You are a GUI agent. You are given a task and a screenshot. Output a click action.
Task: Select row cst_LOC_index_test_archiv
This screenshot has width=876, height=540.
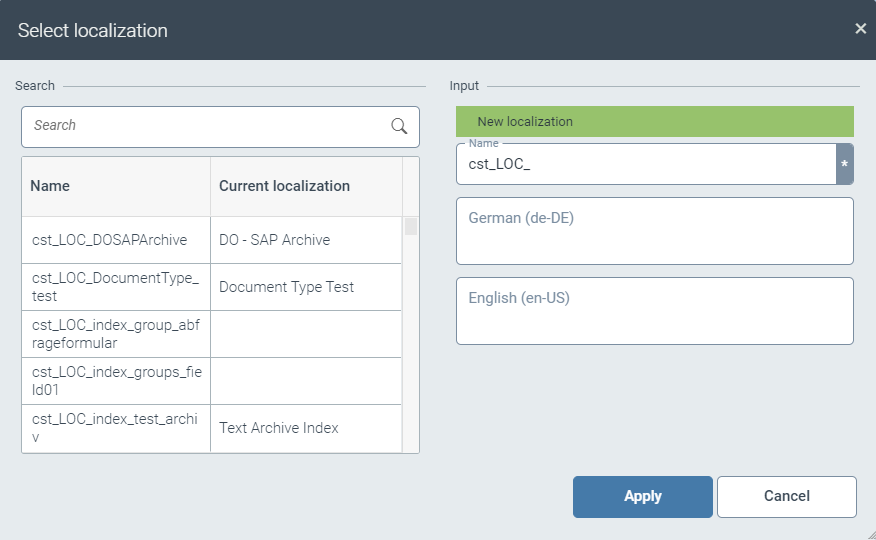pyautogui.click(x=115, y=428)
